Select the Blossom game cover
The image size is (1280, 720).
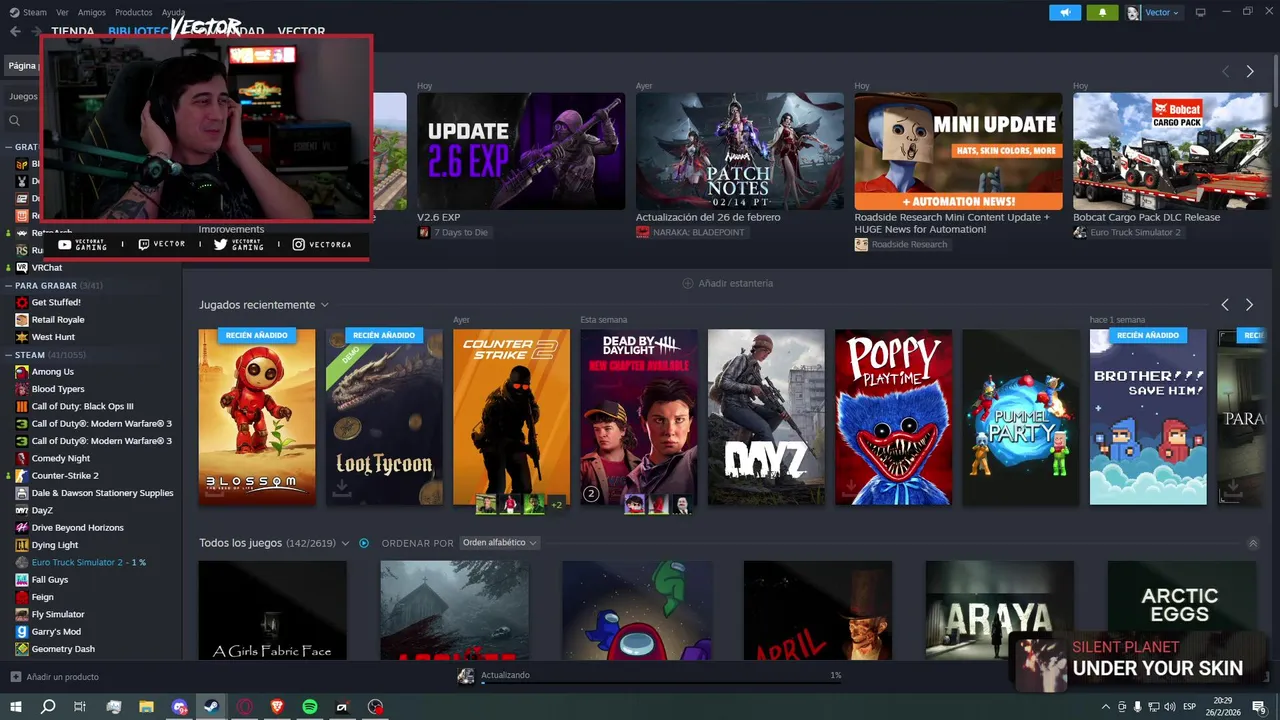pos(257,417)
